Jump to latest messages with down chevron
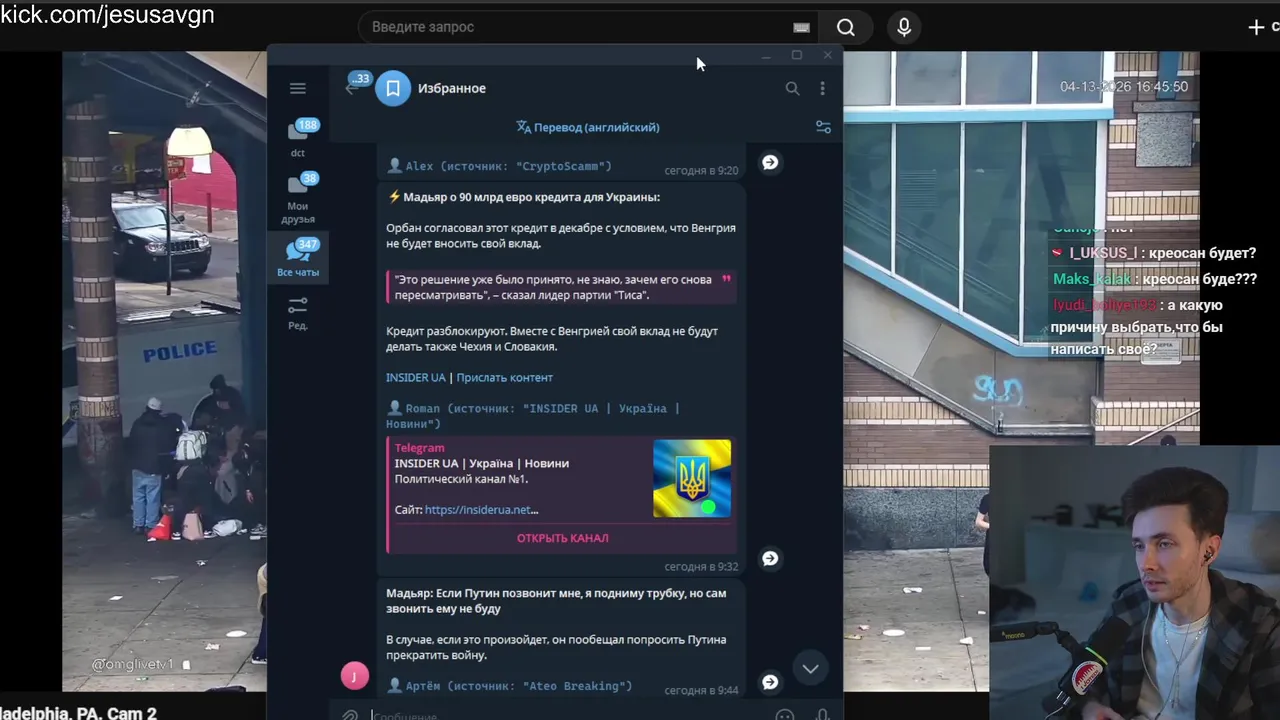 811,668
